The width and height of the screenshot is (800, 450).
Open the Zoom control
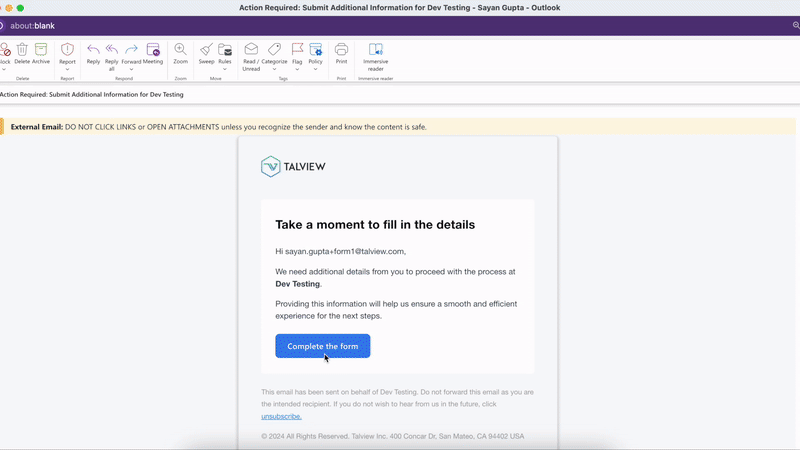tap(180, 54)
